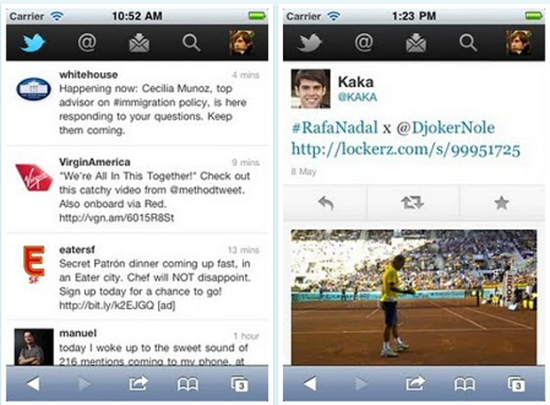Retweet Kaka's tweet

[x=412, y=203]
